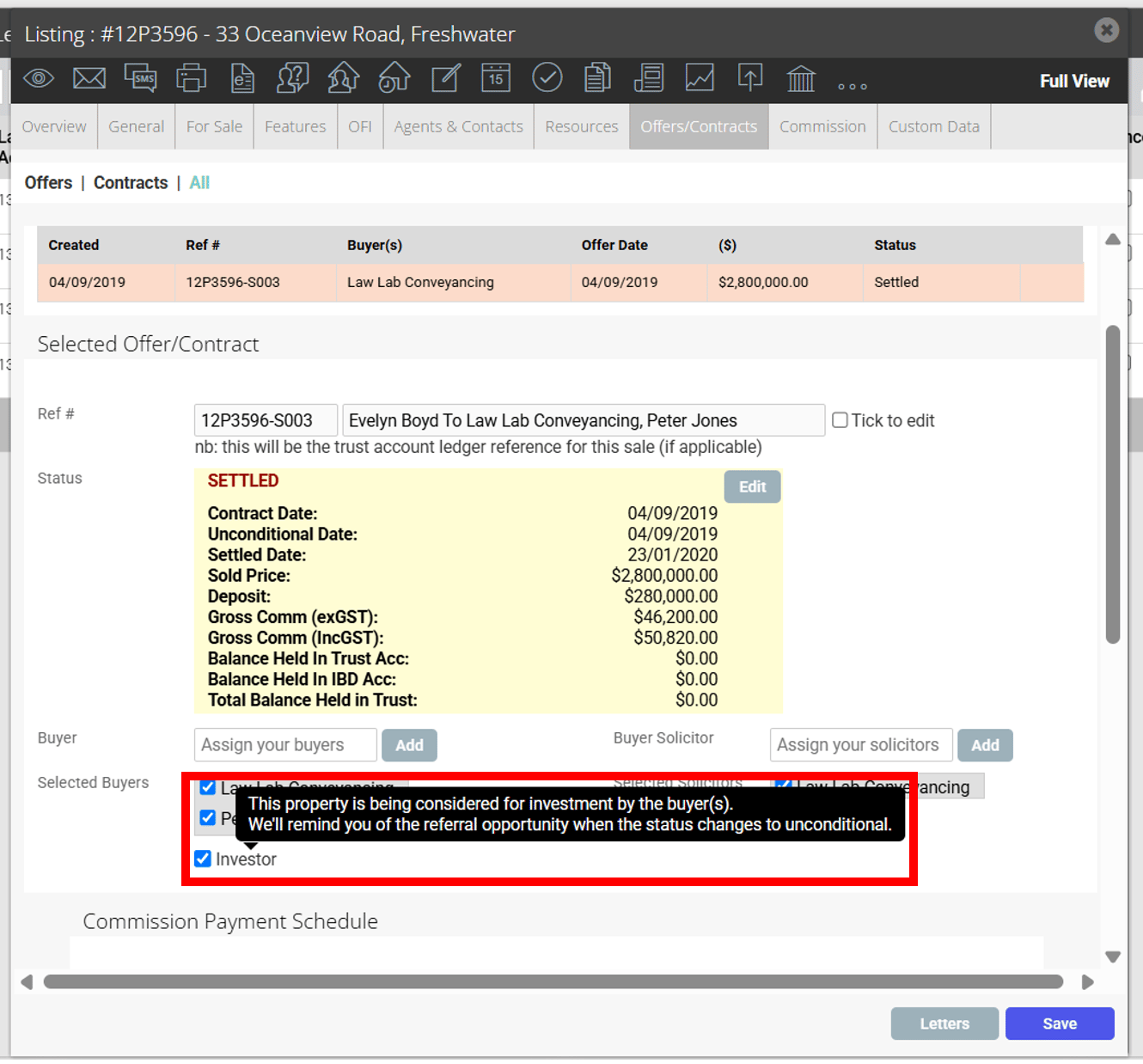
Task: Click the scroll up arrow of list
Action: point(1113,239)
